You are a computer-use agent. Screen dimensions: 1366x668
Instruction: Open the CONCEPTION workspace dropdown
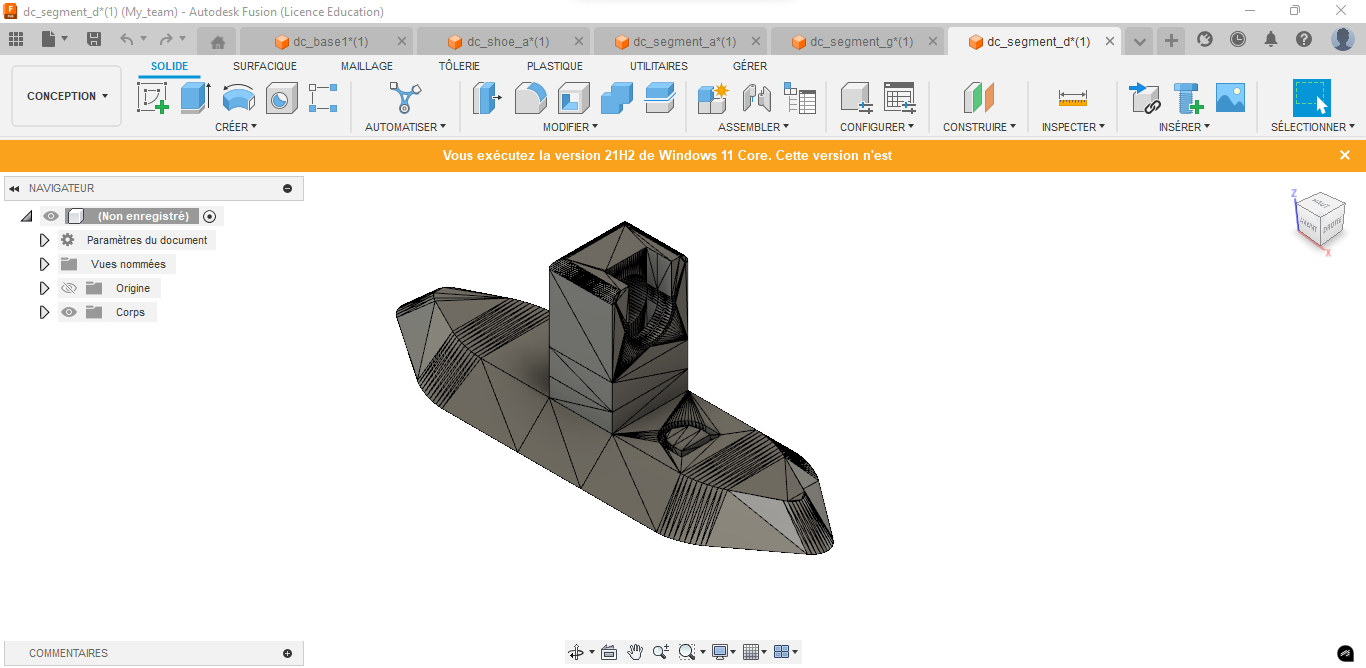[67, 96]
